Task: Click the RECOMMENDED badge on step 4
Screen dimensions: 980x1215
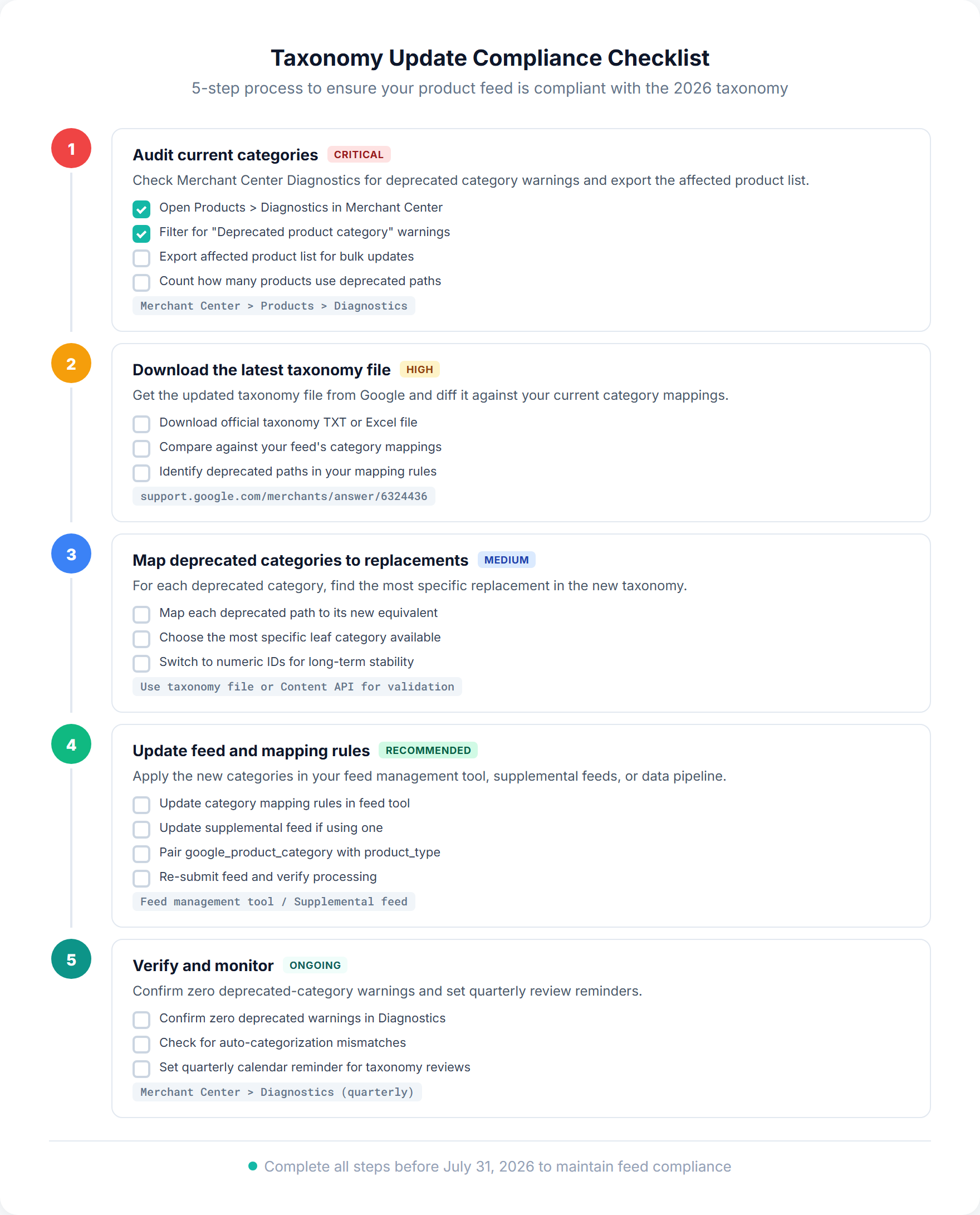Action: [428, 751]
